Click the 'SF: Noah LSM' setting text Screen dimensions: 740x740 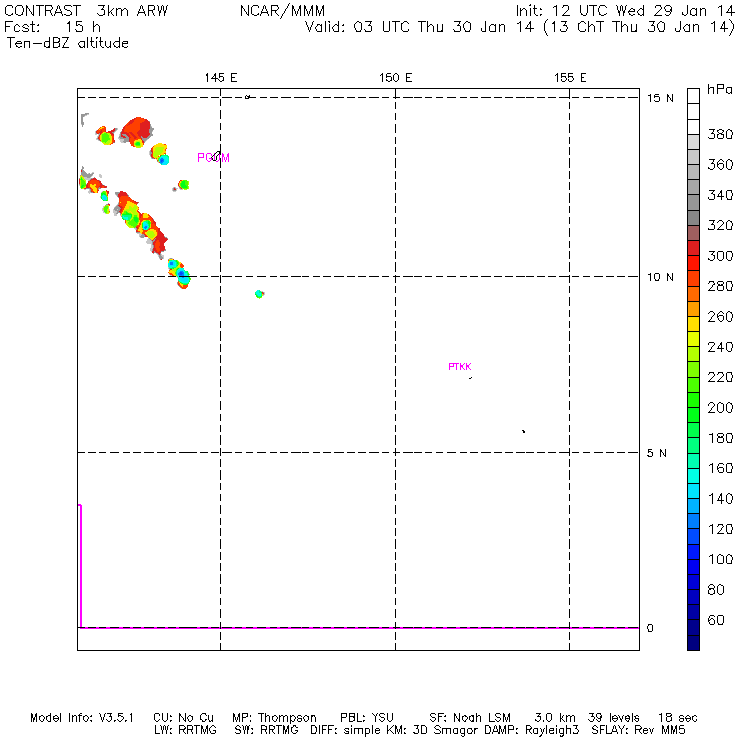(470, 718)
